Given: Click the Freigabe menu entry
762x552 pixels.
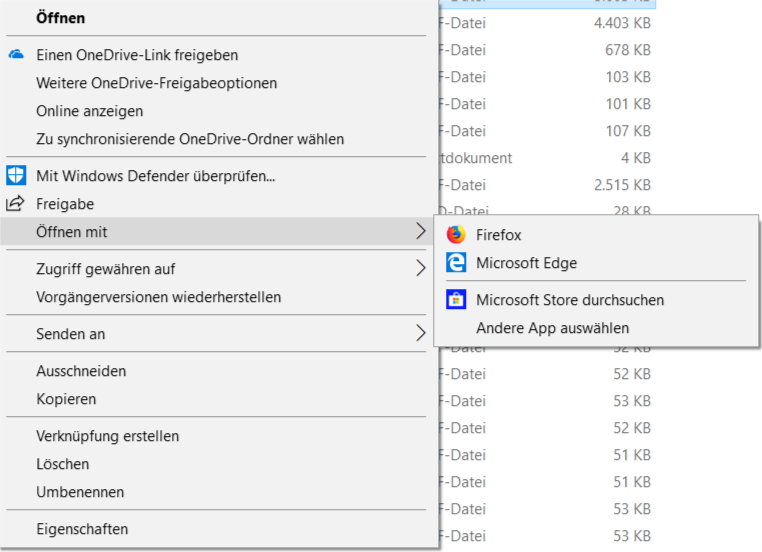Looking at the screenshot, I should pos(65,204).
